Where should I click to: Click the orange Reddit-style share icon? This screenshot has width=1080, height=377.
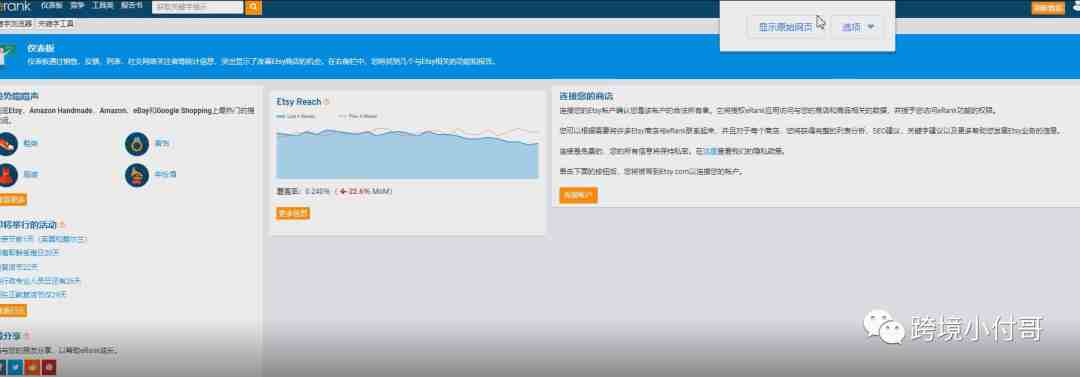tap(32, 367)
